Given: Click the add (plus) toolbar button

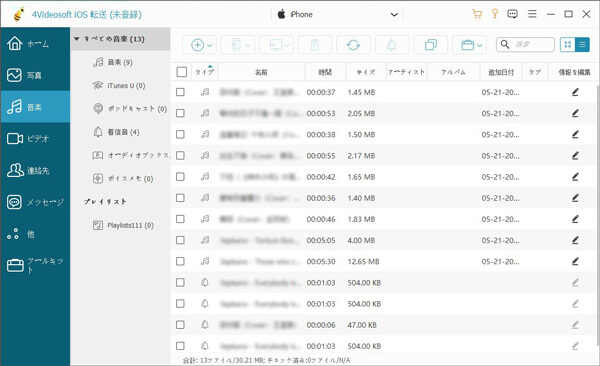Looking at the screenshot, I should pos(197,45).
